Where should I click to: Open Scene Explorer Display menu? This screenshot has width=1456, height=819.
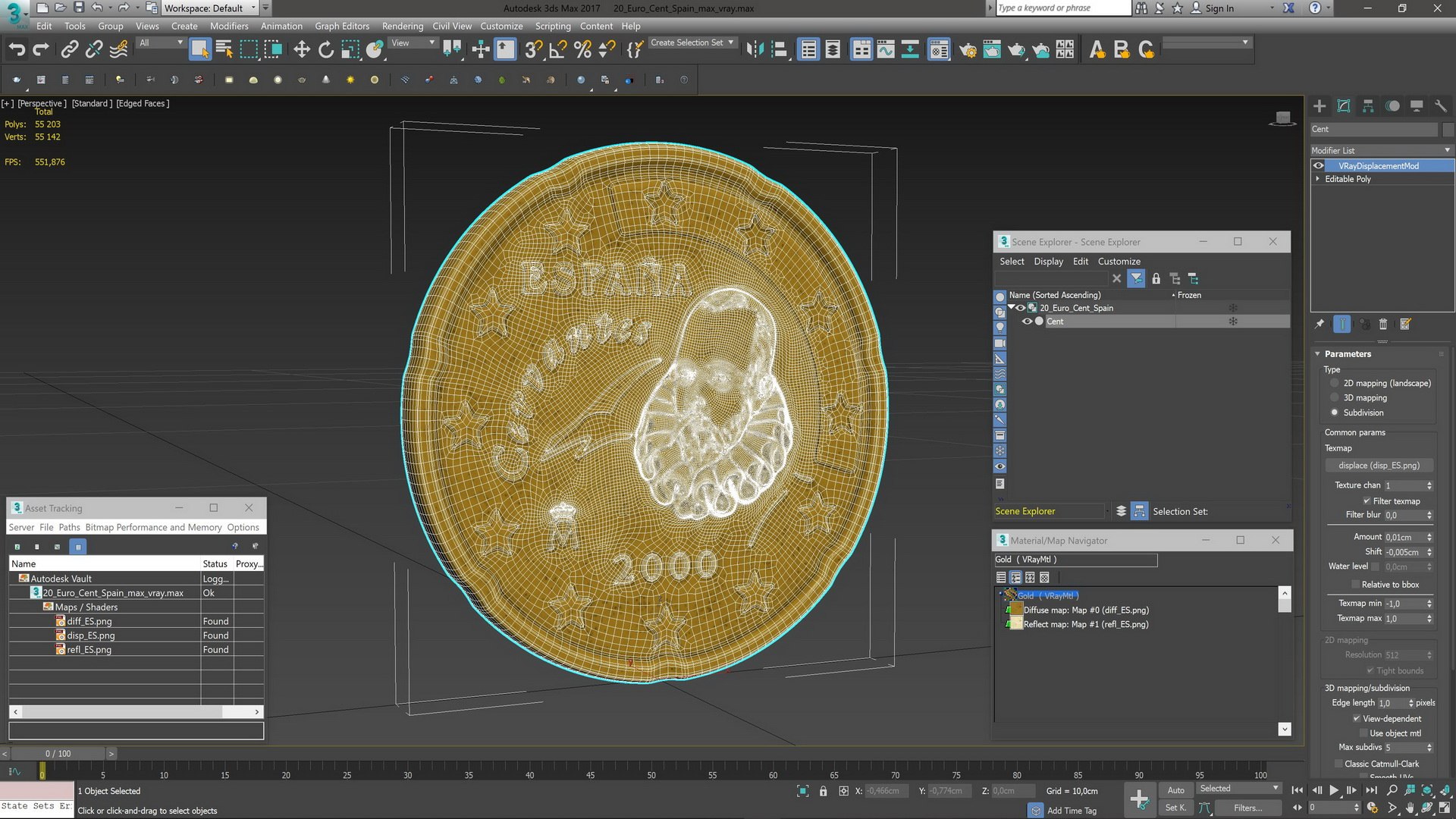[x=1048, y=262]
